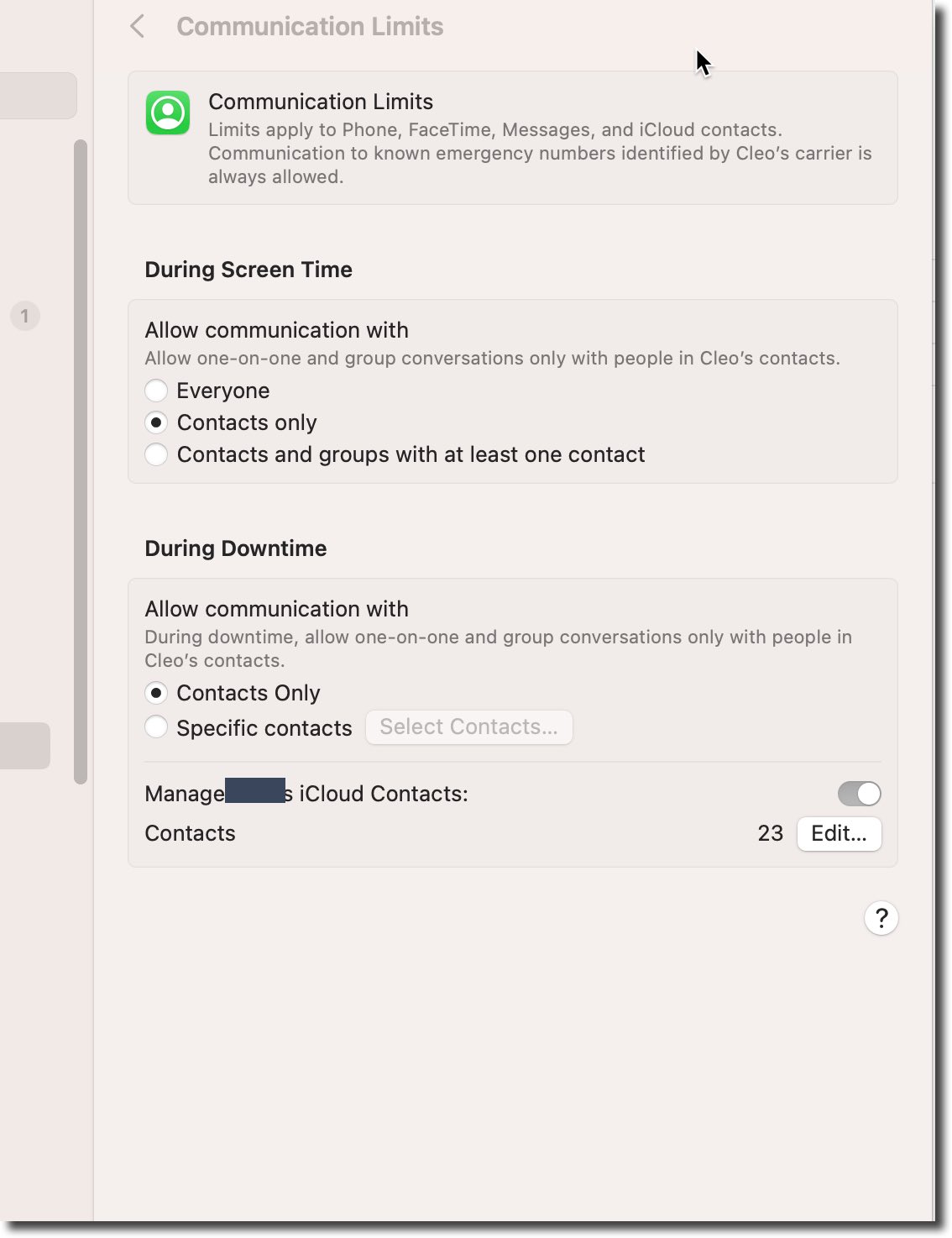Choose the Specific contacts radio option
This screenshot has width=952, height=1238.
156,727
